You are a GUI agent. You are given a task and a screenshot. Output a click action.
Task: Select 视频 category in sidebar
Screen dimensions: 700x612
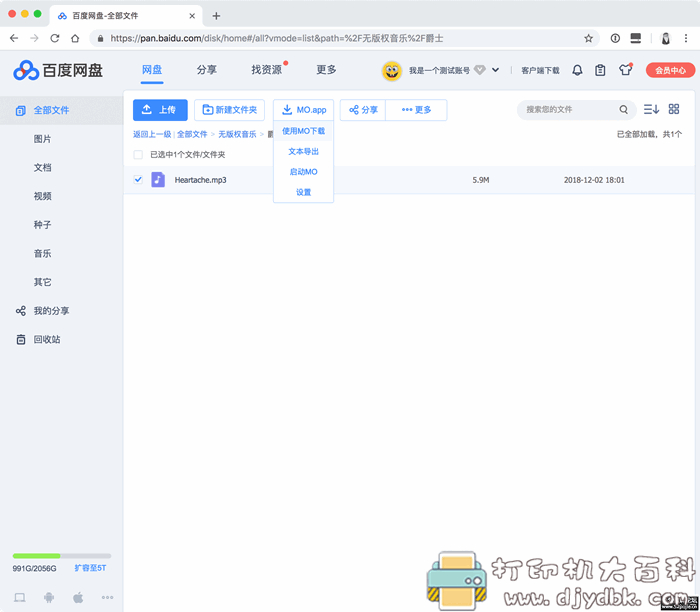42,196
